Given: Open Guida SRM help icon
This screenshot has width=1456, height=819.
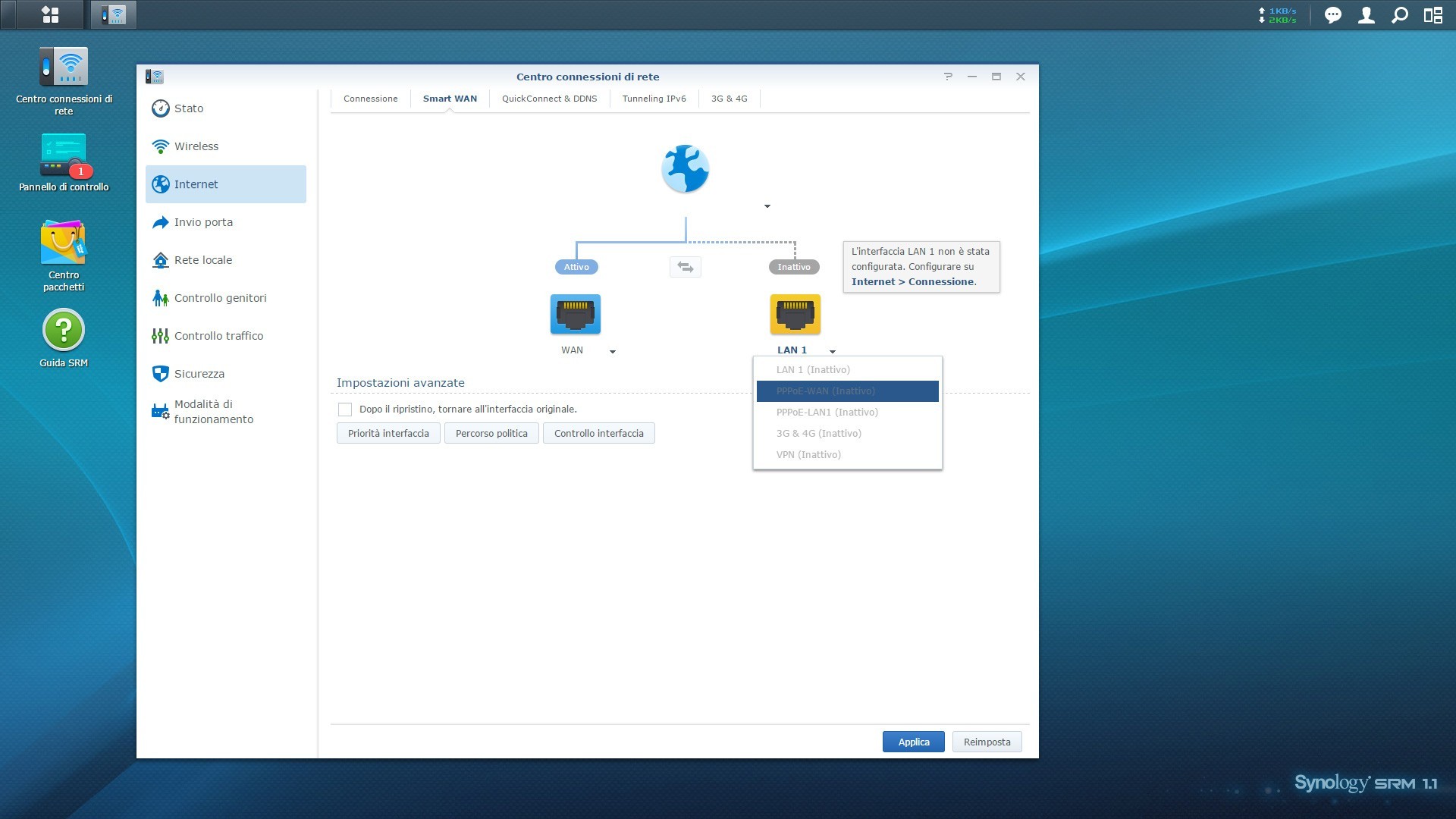Looking at the screenshot, I should tap(64, 331).
